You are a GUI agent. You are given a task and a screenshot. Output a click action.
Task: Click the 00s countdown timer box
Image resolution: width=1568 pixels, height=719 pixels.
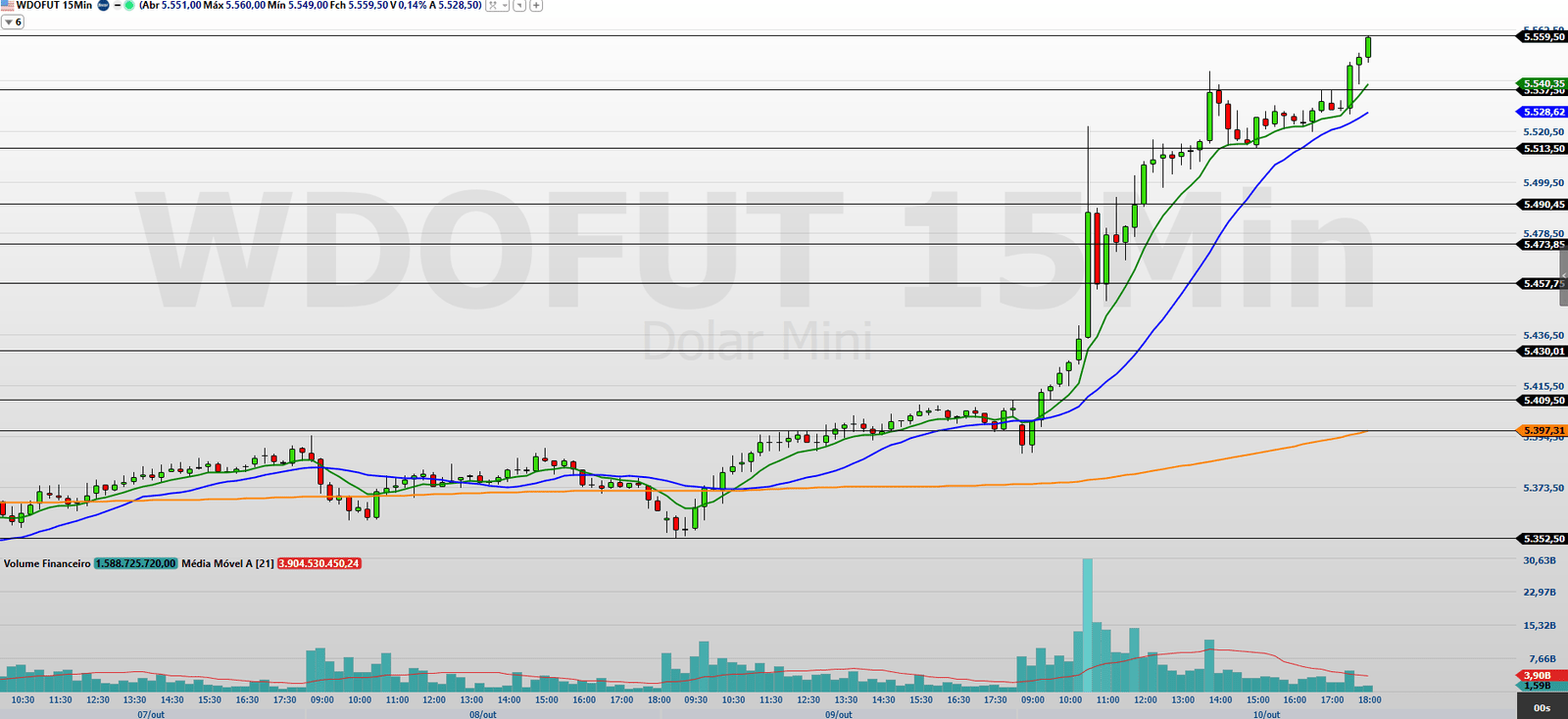tap(1542, 707)
